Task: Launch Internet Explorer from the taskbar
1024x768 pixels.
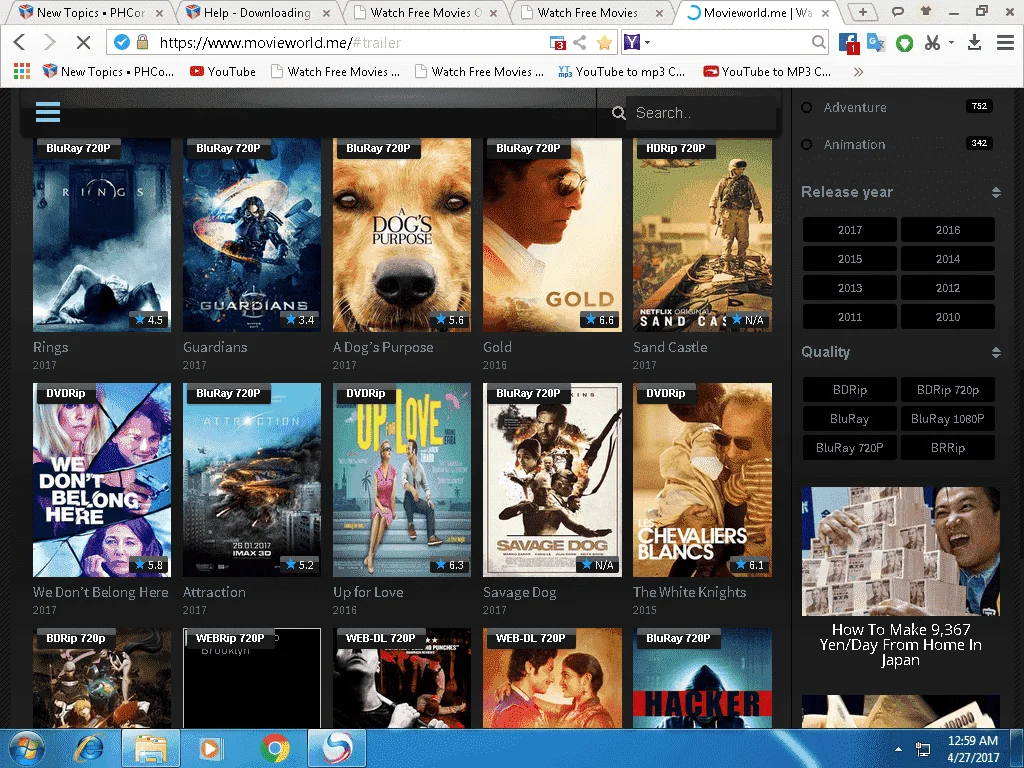Action: point(89,748)
